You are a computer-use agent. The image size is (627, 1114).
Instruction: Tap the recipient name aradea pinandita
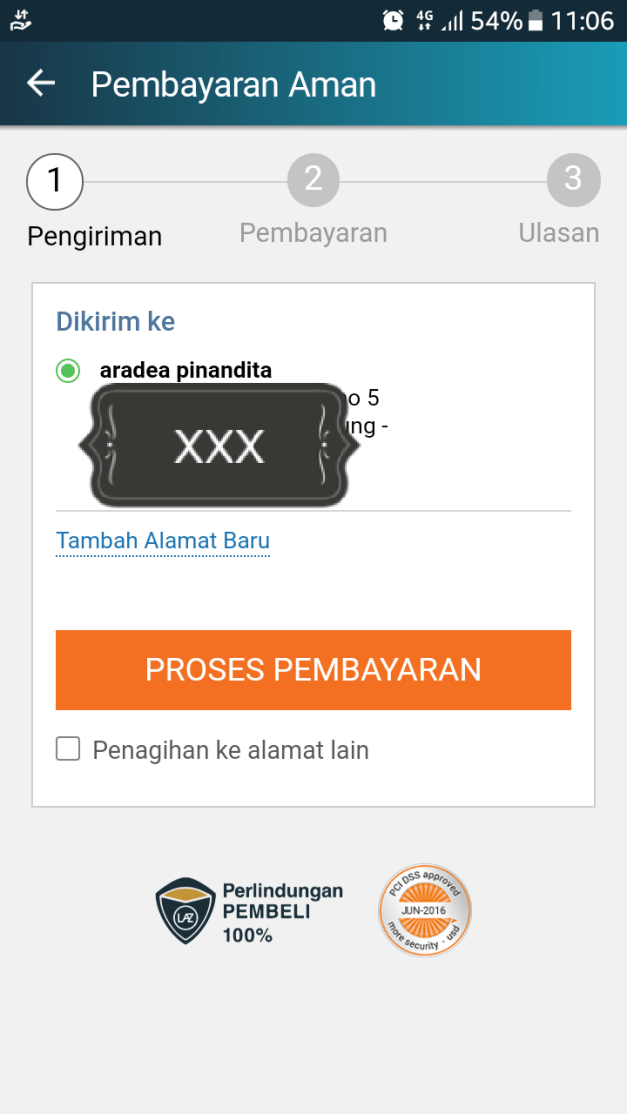186,371
